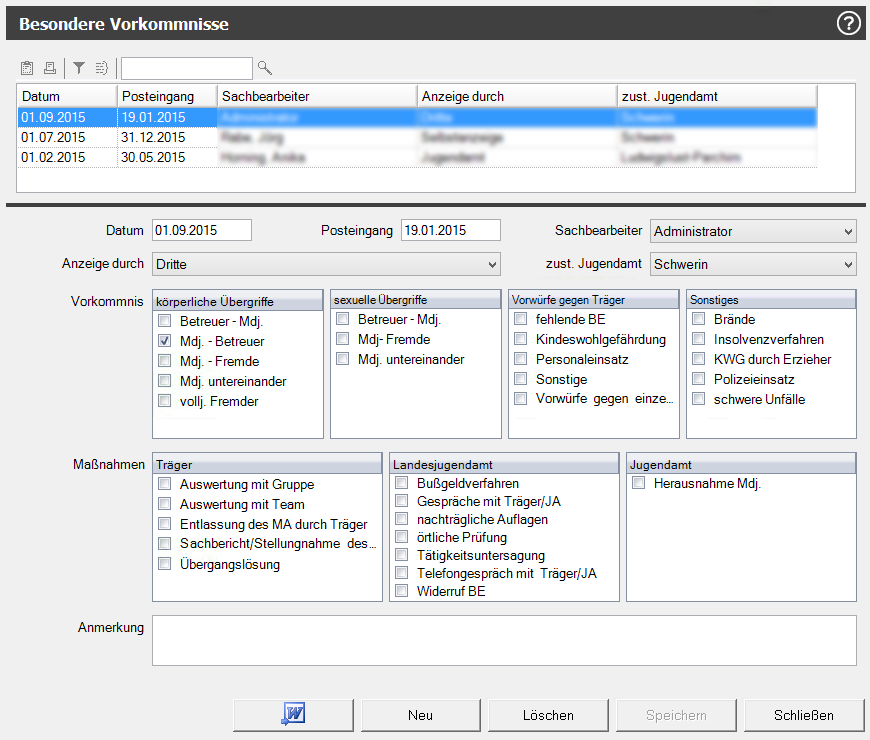Click the funnel filter icon

point(79,68)
